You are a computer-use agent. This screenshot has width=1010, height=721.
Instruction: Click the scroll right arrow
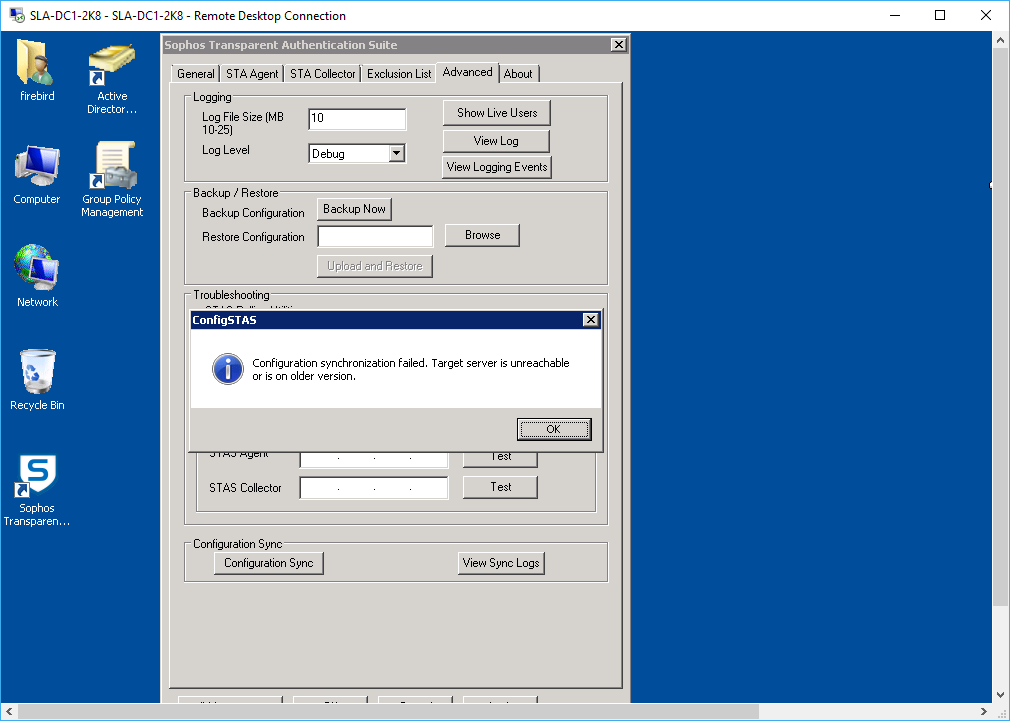984,711
